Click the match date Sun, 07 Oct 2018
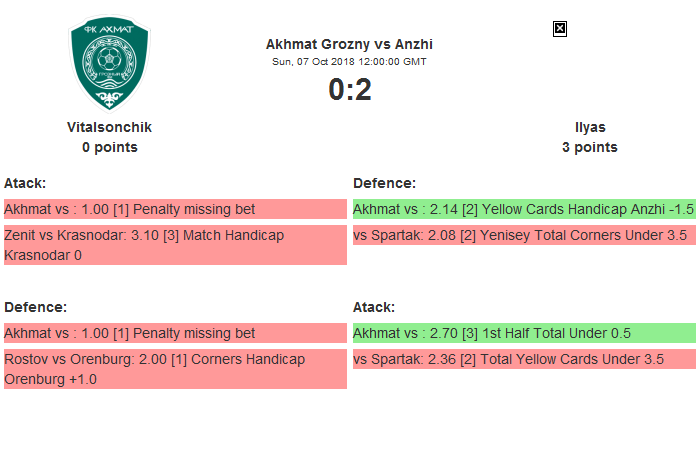Screen dimensions: 700x460 click(349, 61)
